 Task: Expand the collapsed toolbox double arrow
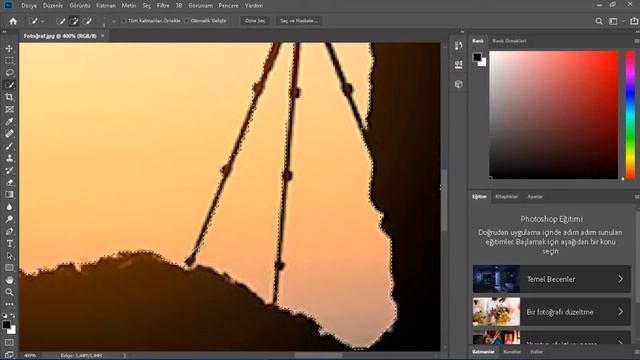4,31
